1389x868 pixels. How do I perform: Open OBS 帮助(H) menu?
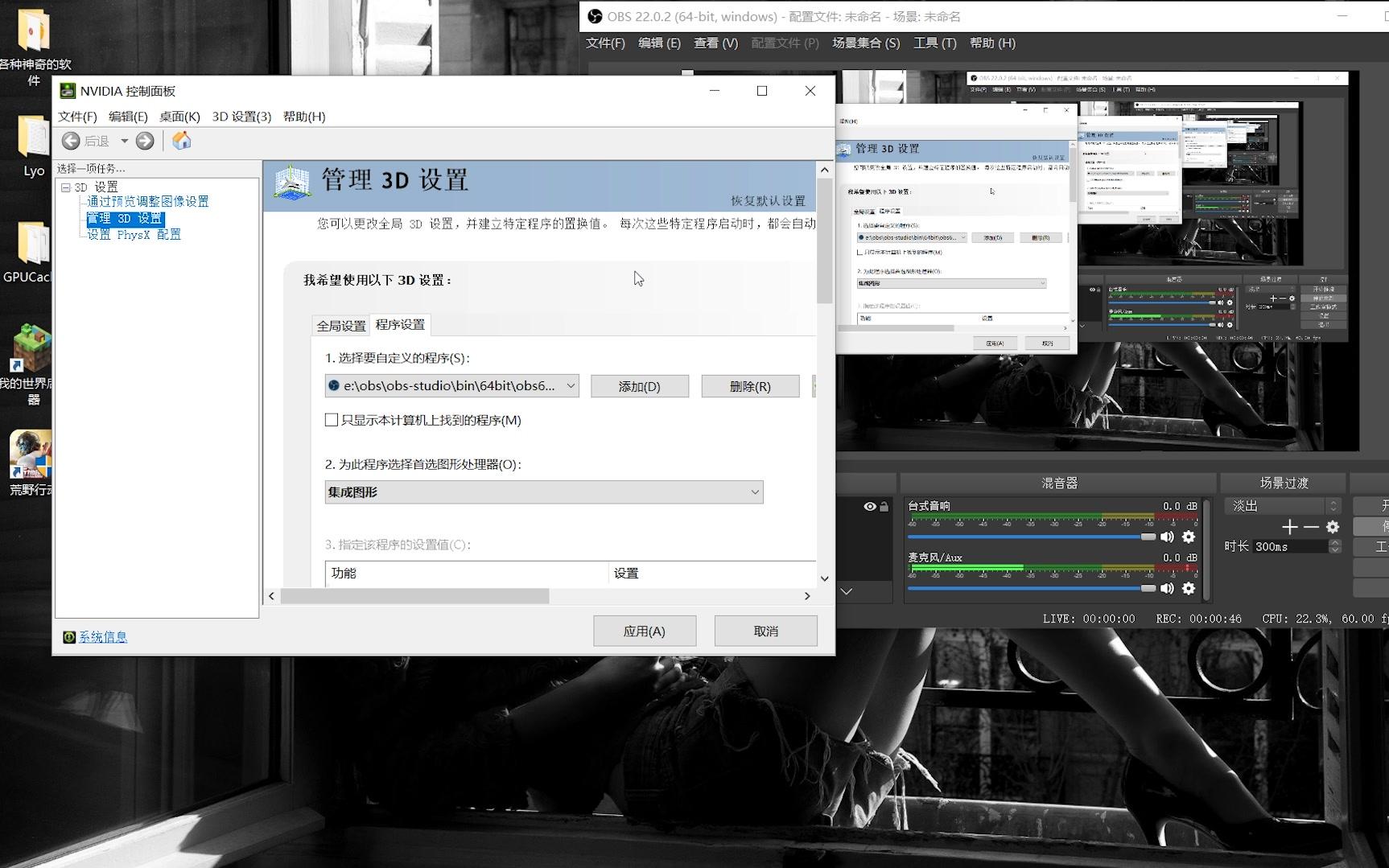pos(992,43)
